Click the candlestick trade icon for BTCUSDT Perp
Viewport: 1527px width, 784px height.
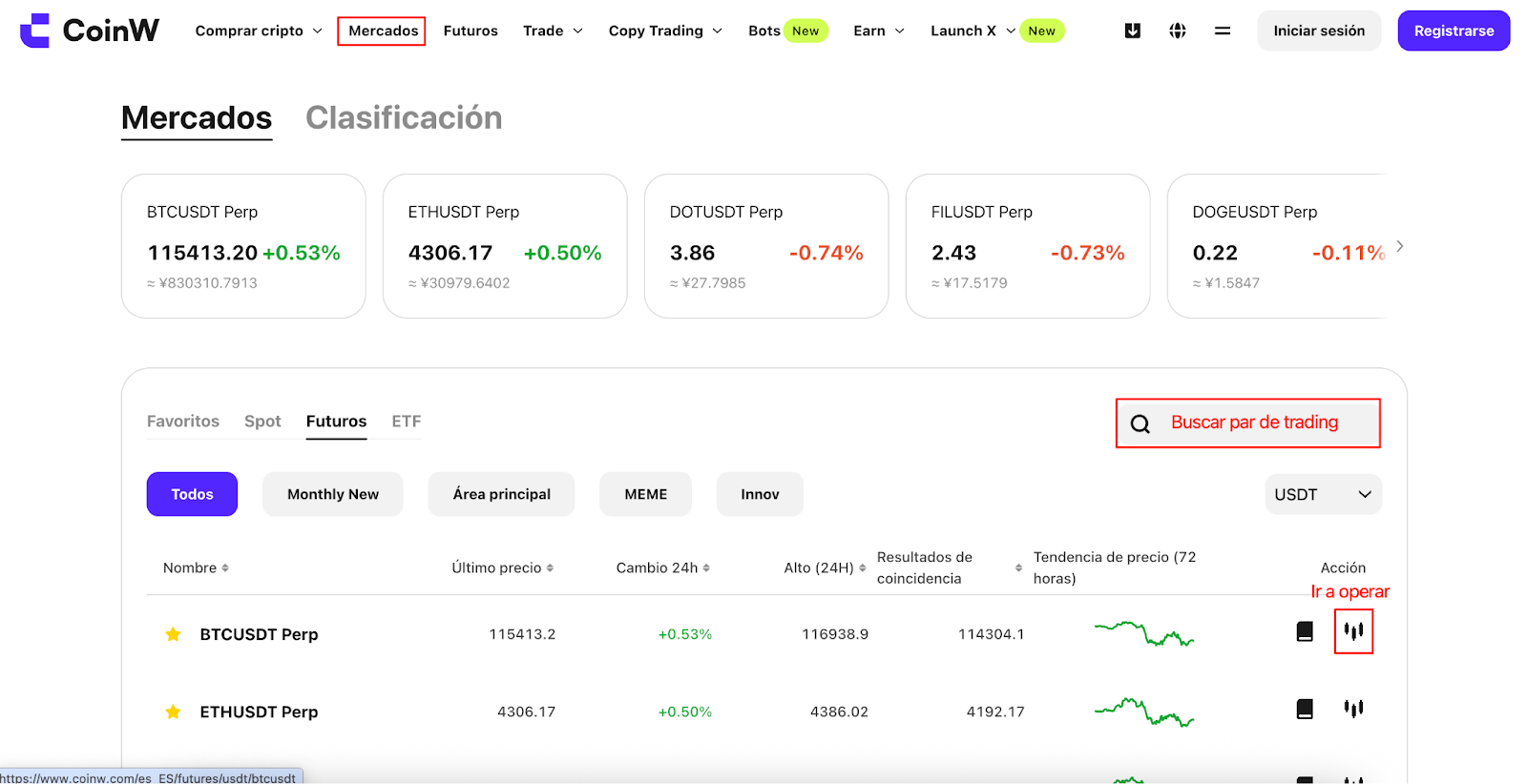click(x=1353, y=631)
